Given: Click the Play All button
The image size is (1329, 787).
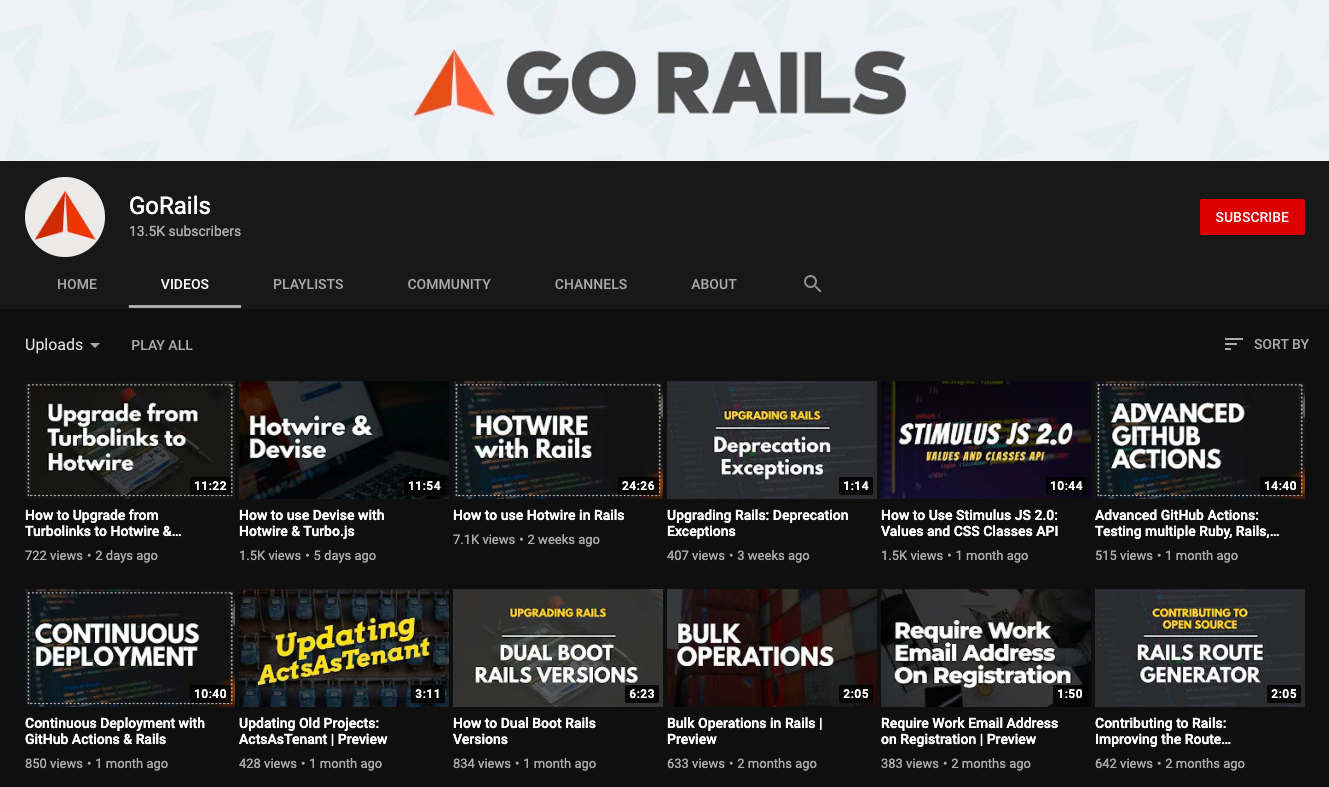Looking at the screenshot, I should coord(162,345).
